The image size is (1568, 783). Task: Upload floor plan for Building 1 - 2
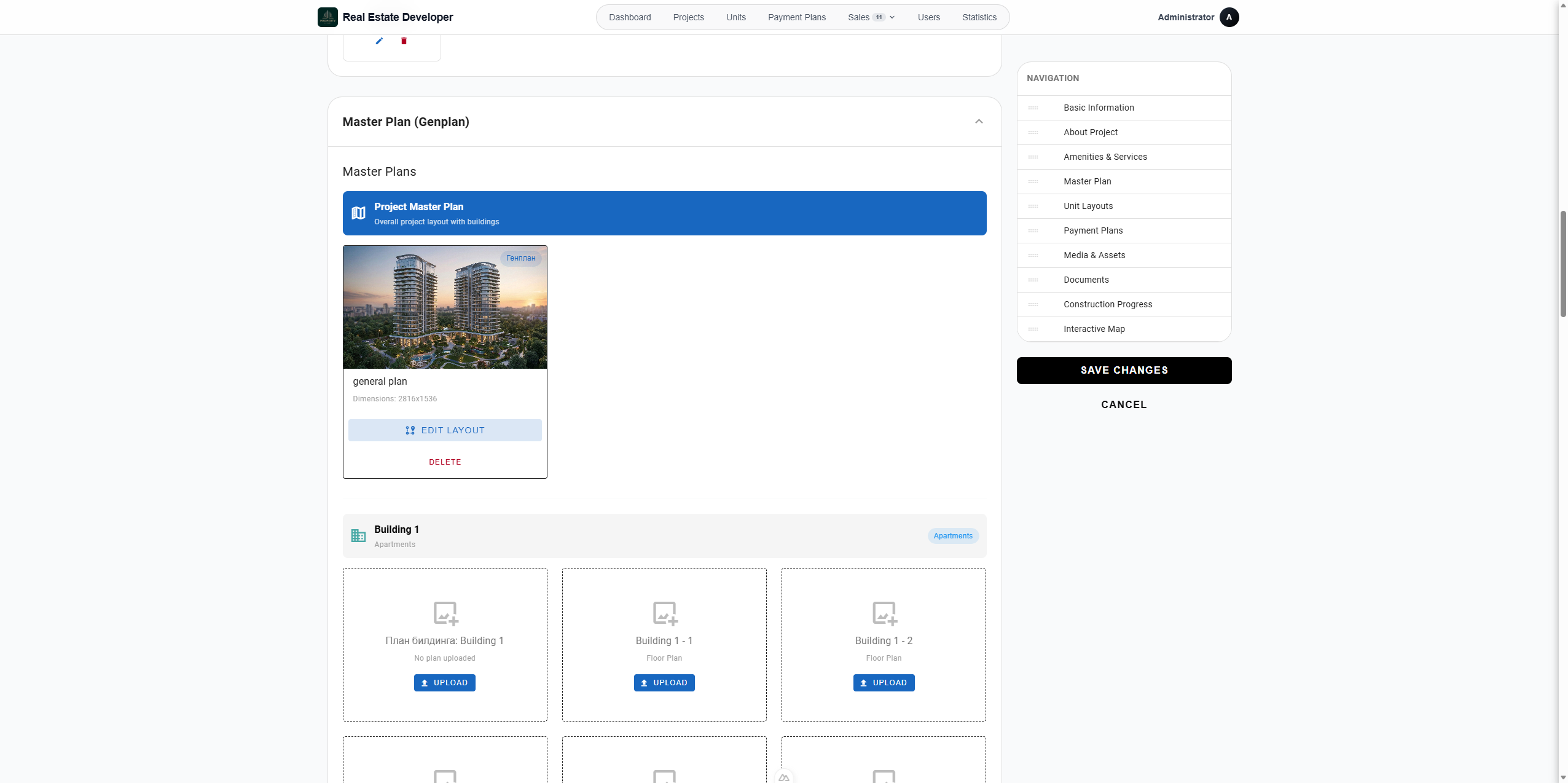click(x=884, y=683)
